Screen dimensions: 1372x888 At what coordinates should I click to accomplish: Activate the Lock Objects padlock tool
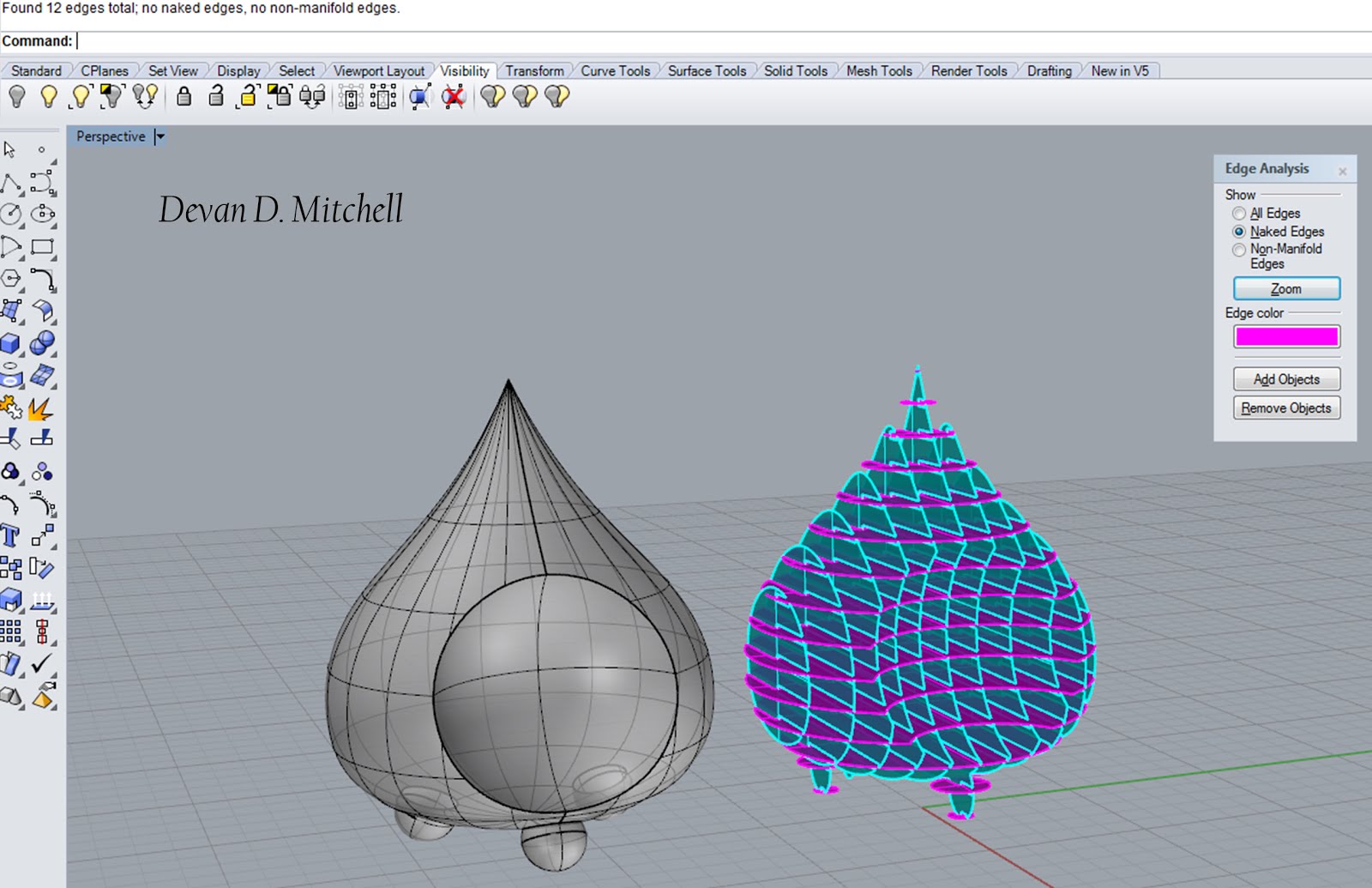[182, 97]
